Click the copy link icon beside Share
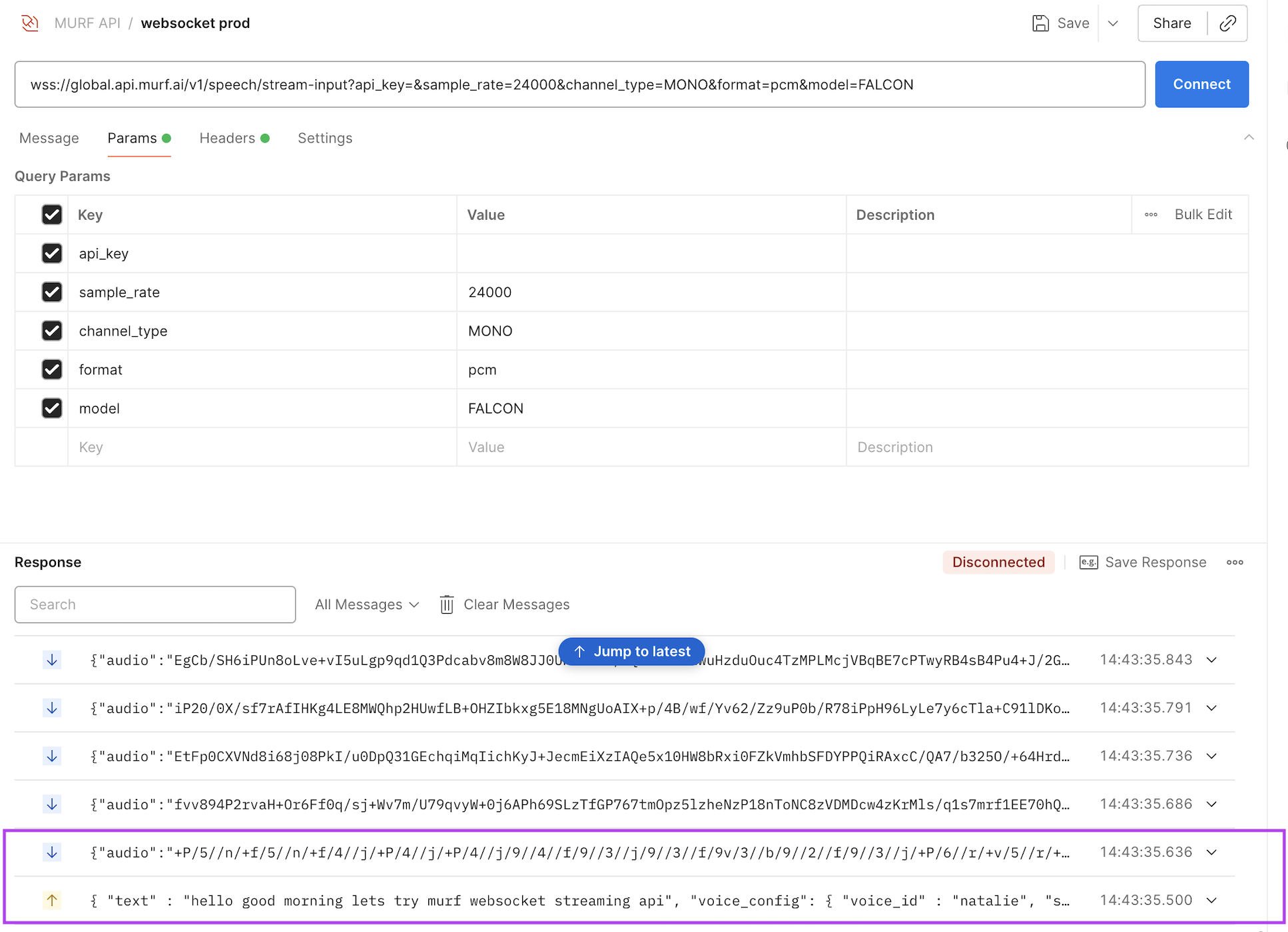This screenshot has height=932, width=1288. 1228,23
